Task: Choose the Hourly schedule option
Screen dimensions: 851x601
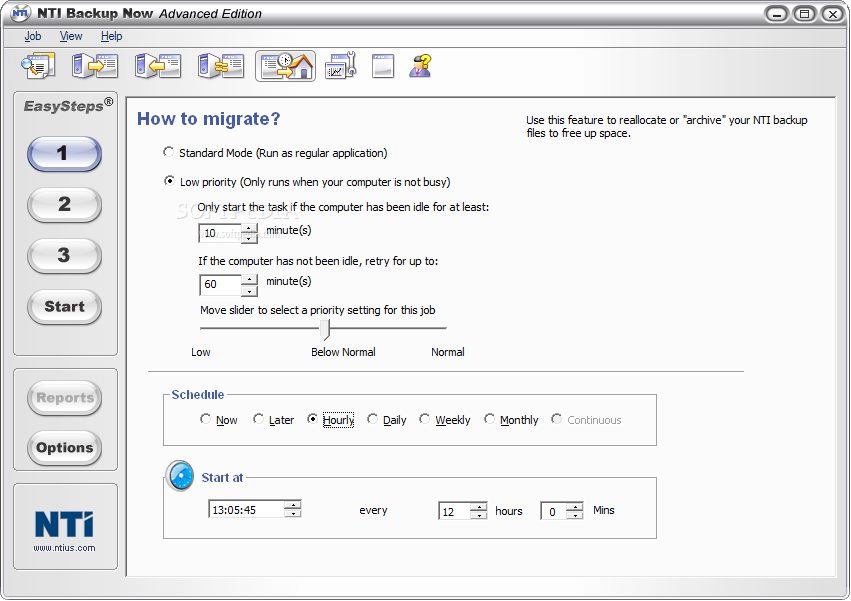Action: pos(312,419)
